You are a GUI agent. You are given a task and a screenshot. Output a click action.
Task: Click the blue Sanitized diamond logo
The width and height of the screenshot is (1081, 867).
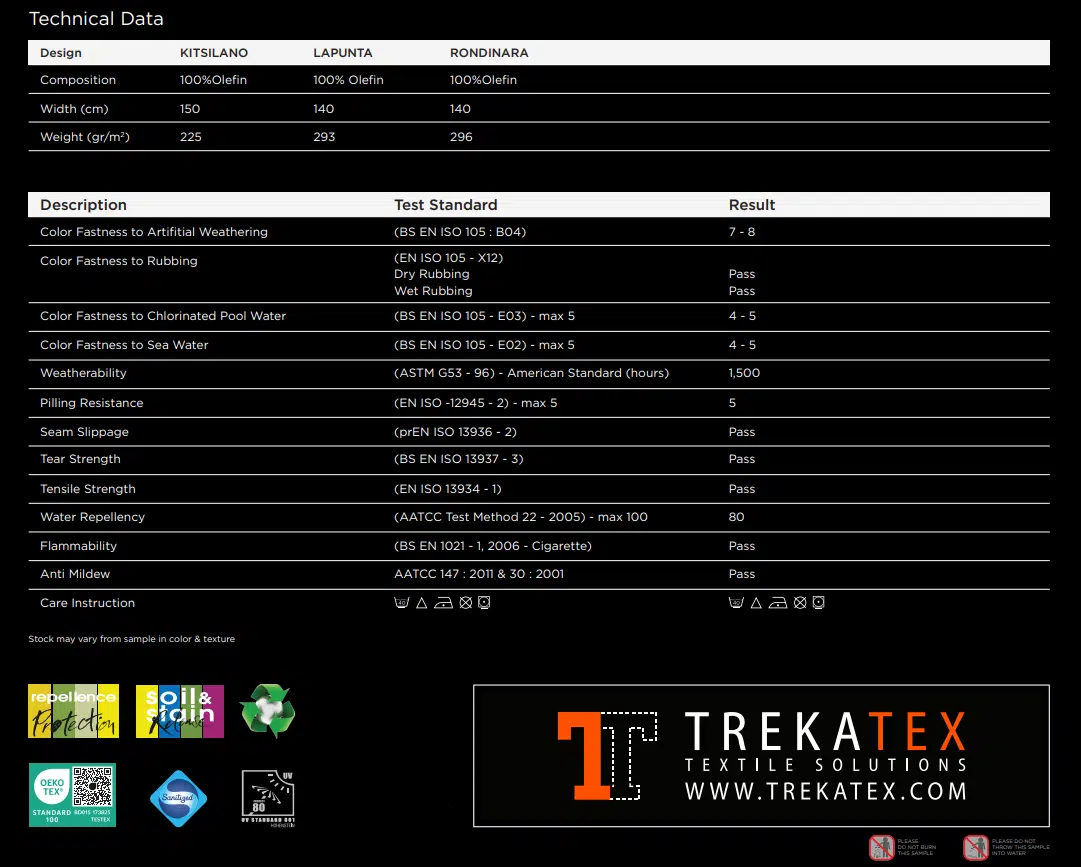point(178,798)
